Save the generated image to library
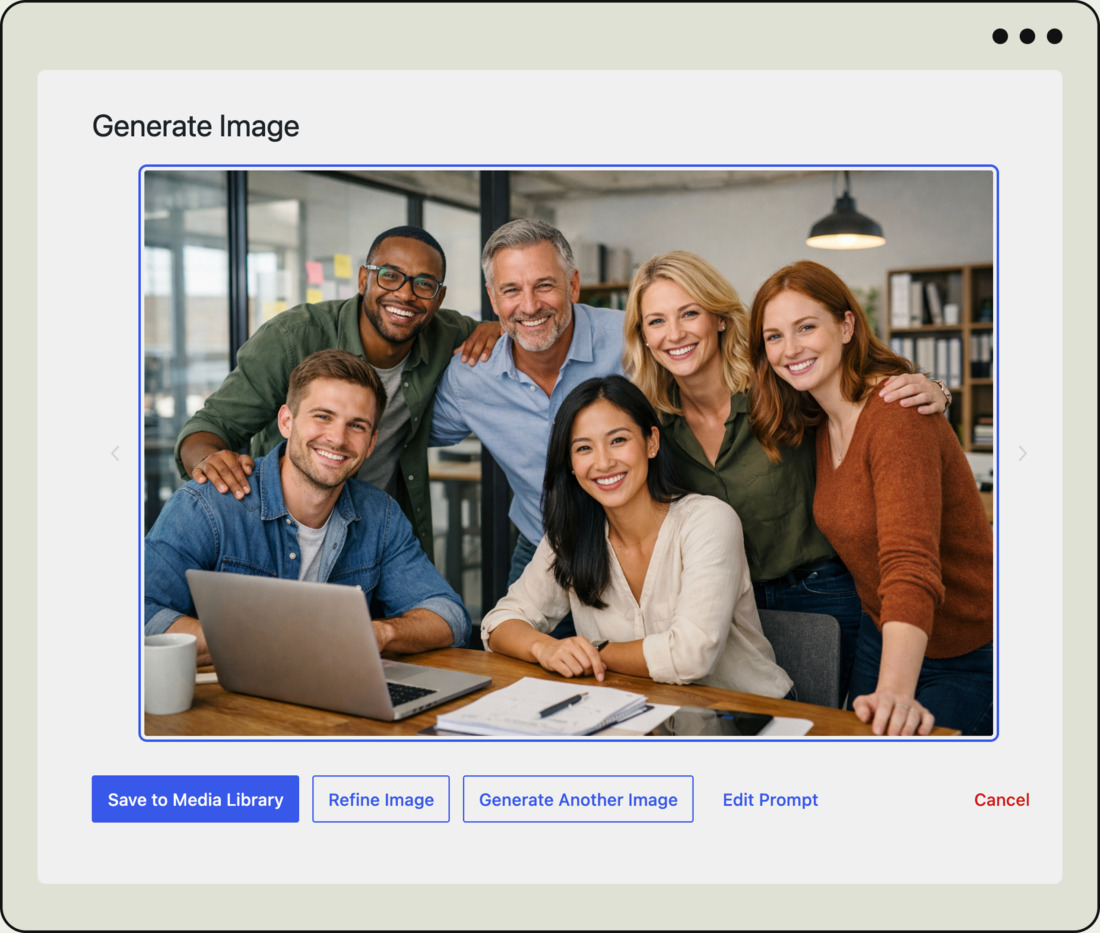The width and height of the screenshot is (1100, 933). [x=195, y=799]
